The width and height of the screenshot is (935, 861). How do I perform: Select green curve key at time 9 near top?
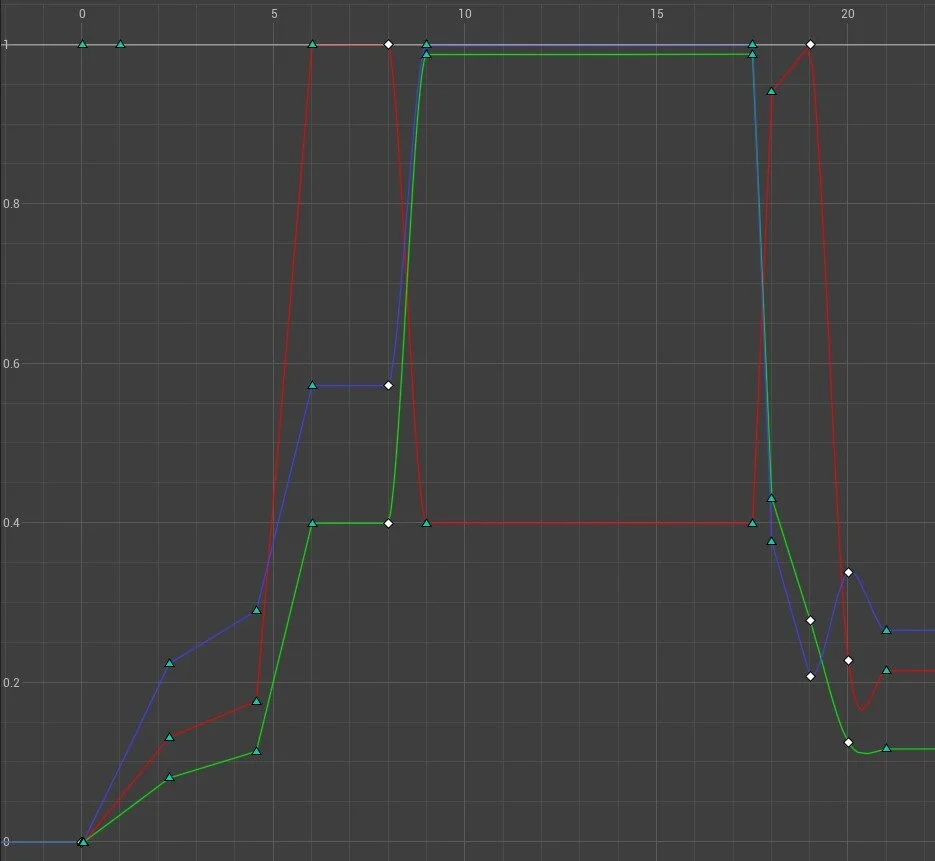coord(426,54)
